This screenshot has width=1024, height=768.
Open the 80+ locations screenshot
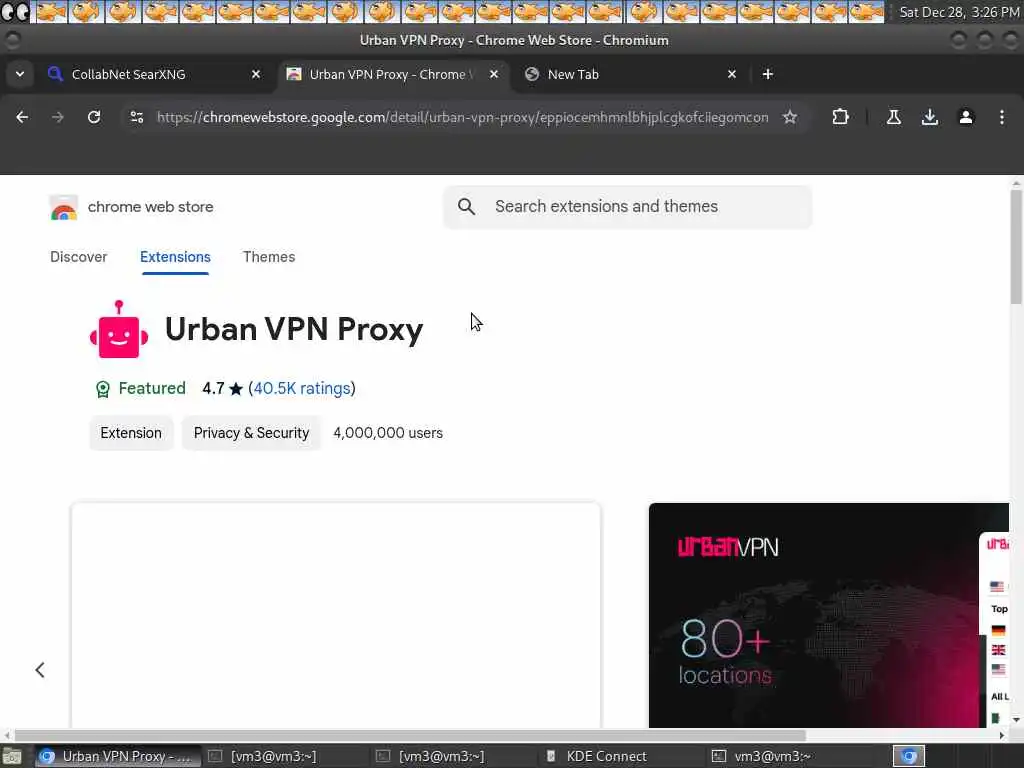point(828,615)
